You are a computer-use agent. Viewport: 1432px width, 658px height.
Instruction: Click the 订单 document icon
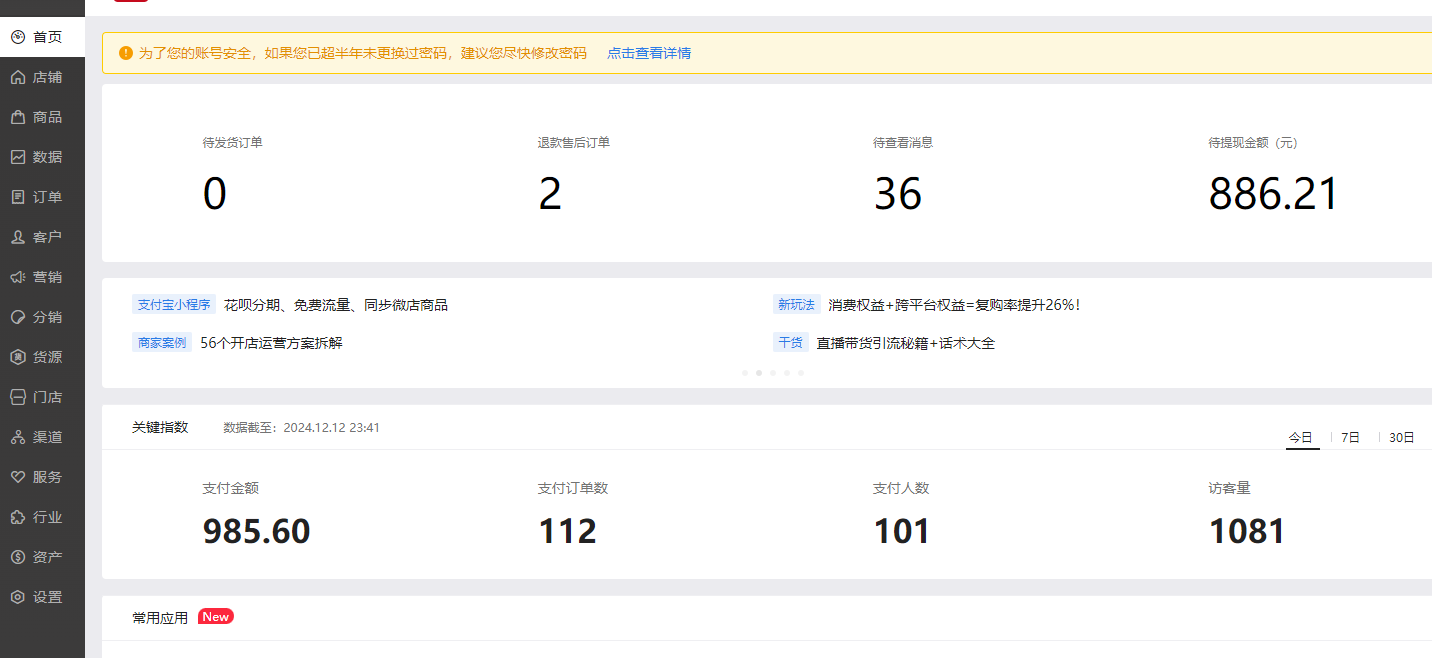click(17, 197)
